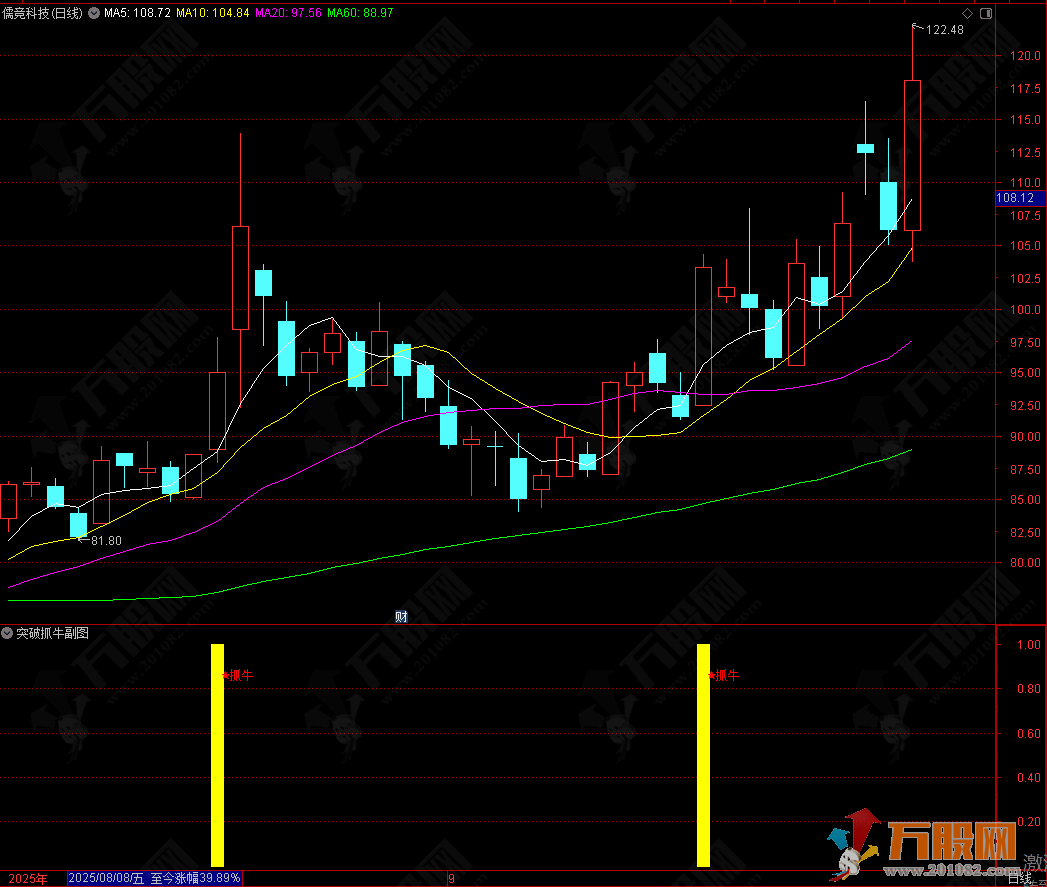The height and width of the screenshot is (887, 1047).
Task: Click the first yellow signal bar
Action: [217, 755]
